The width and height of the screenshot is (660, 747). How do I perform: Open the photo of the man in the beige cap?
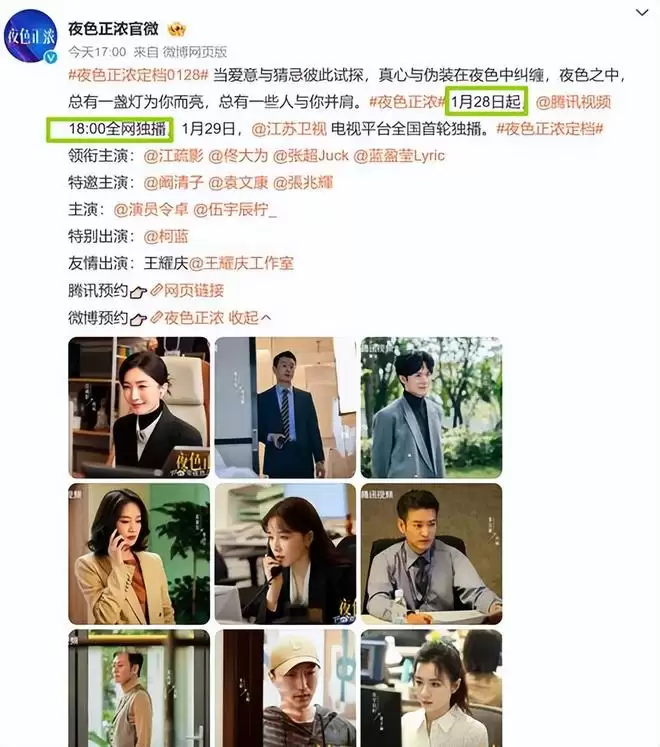click(285, 688)
